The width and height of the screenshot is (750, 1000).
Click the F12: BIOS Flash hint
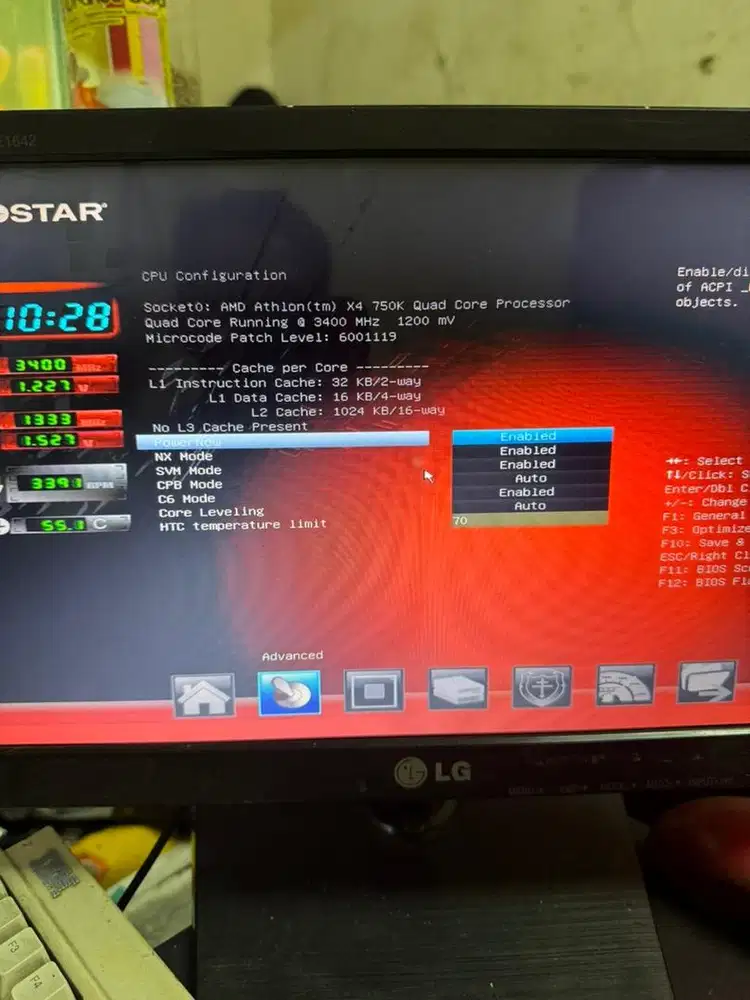(x=704, y=582)
